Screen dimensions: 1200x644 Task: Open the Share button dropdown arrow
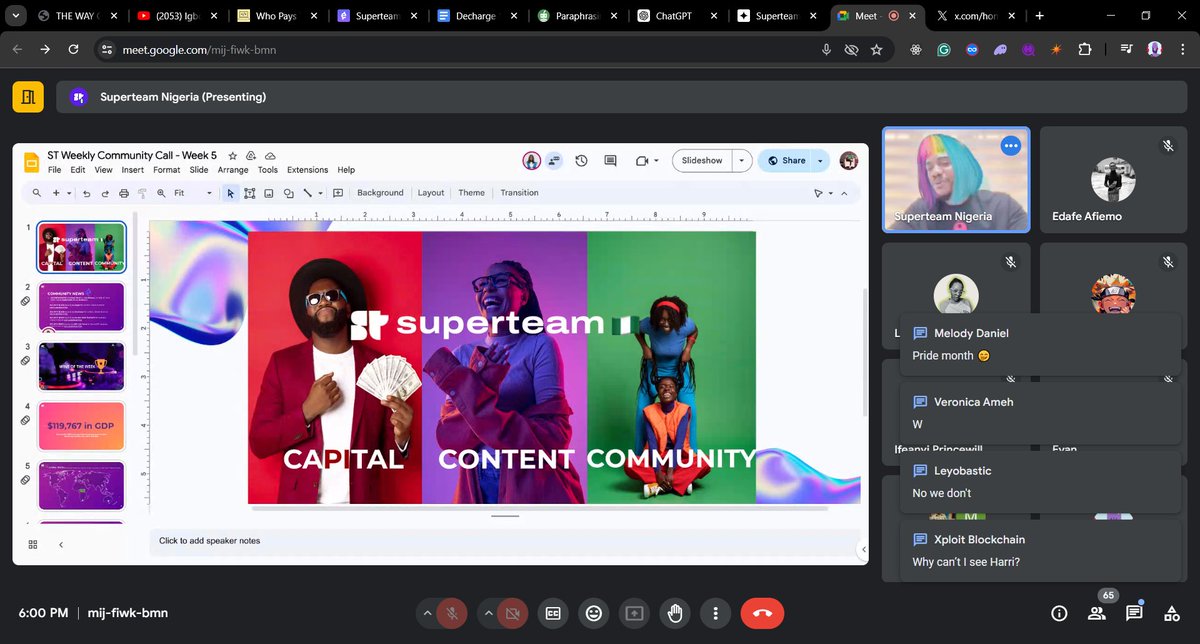coord(820,160)
